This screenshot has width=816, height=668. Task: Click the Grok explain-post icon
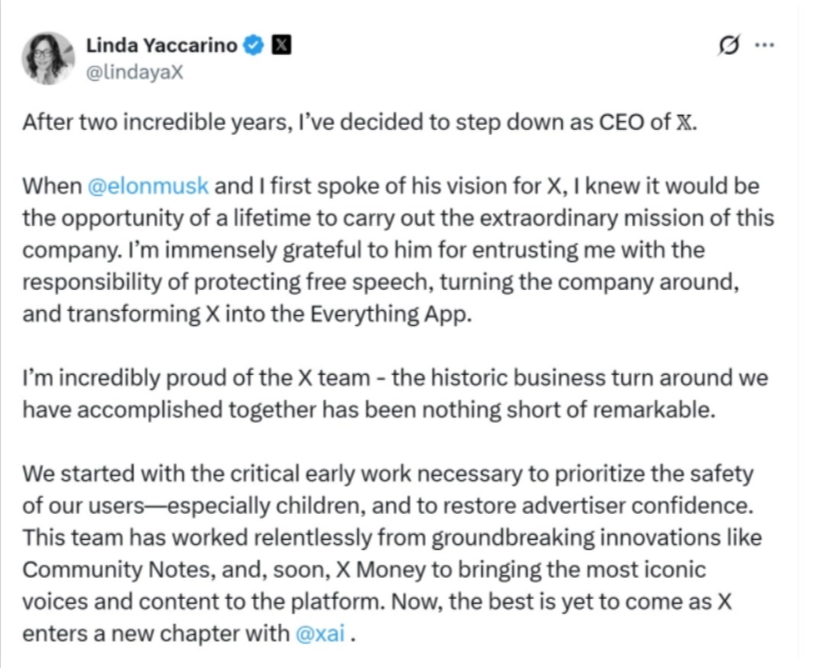pos(729,45)
